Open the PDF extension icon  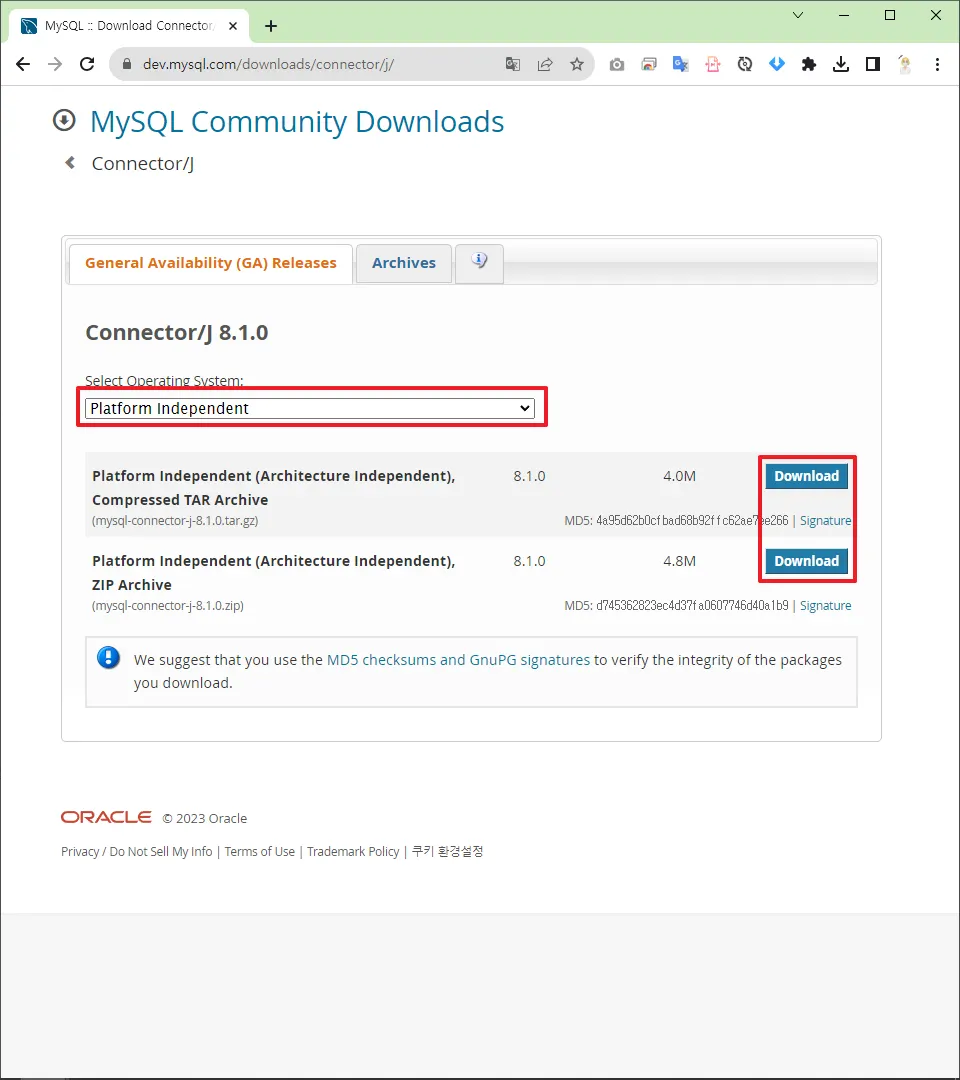[x=713, y=64]
